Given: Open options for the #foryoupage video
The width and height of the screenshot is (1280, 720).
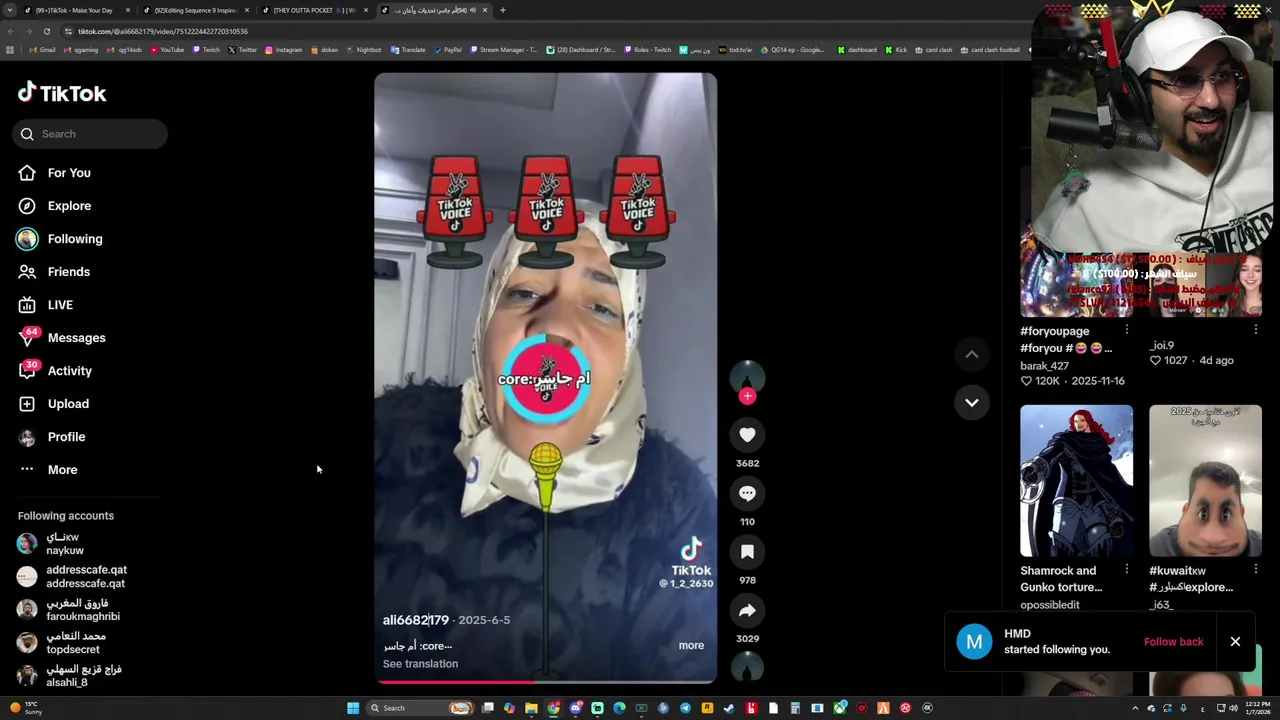Looking at the screenshot, I should tap(1126, 330).
